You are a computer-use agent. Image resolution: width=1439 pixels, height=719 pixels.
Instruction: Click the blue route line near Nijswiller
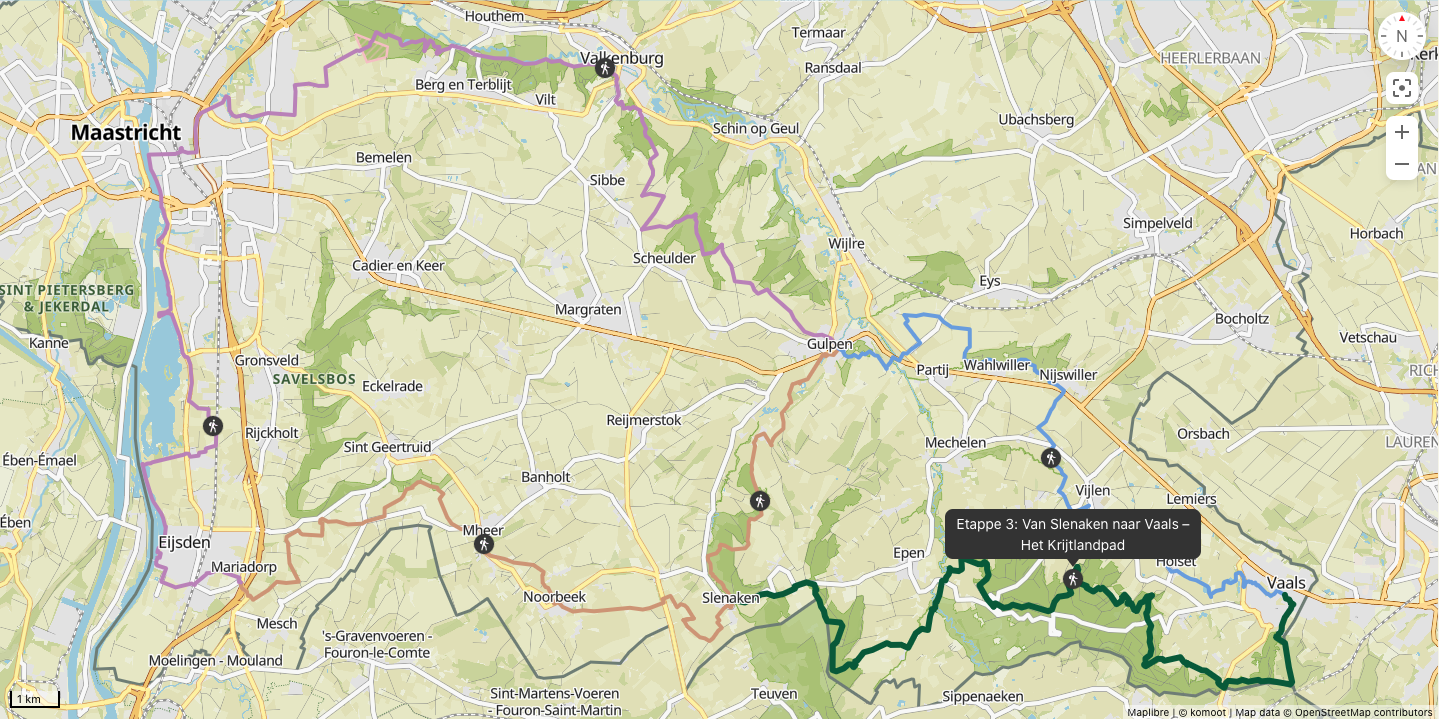[x=1049, y=412]
